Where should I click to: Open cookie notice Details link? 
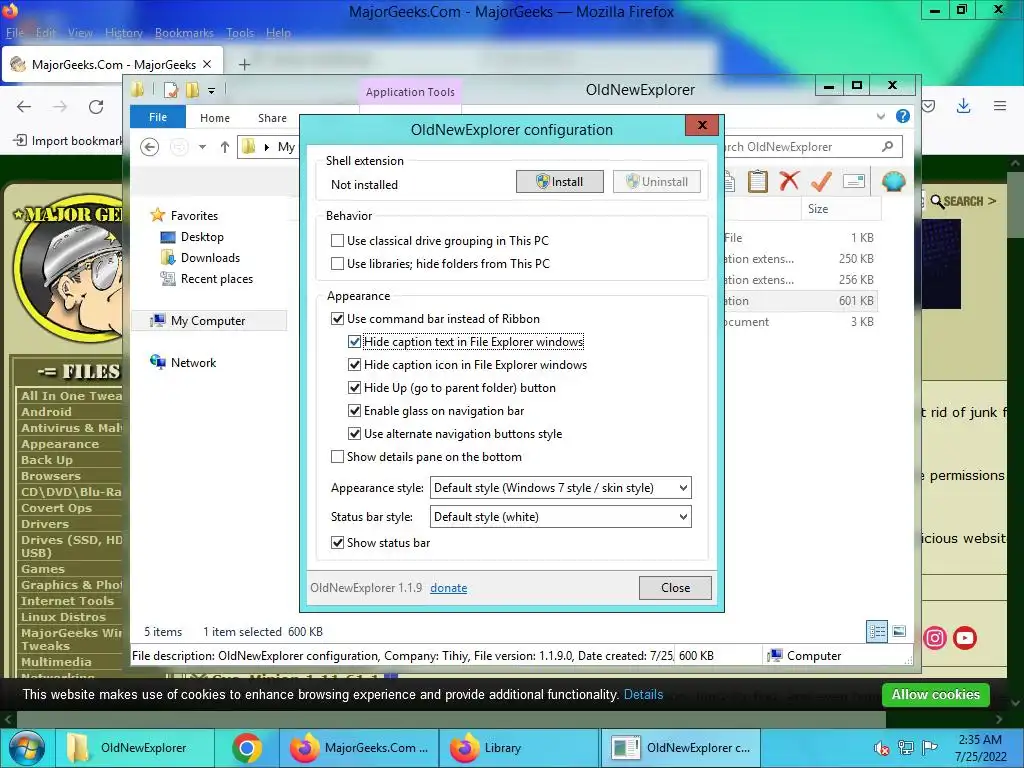pos(643,695)
